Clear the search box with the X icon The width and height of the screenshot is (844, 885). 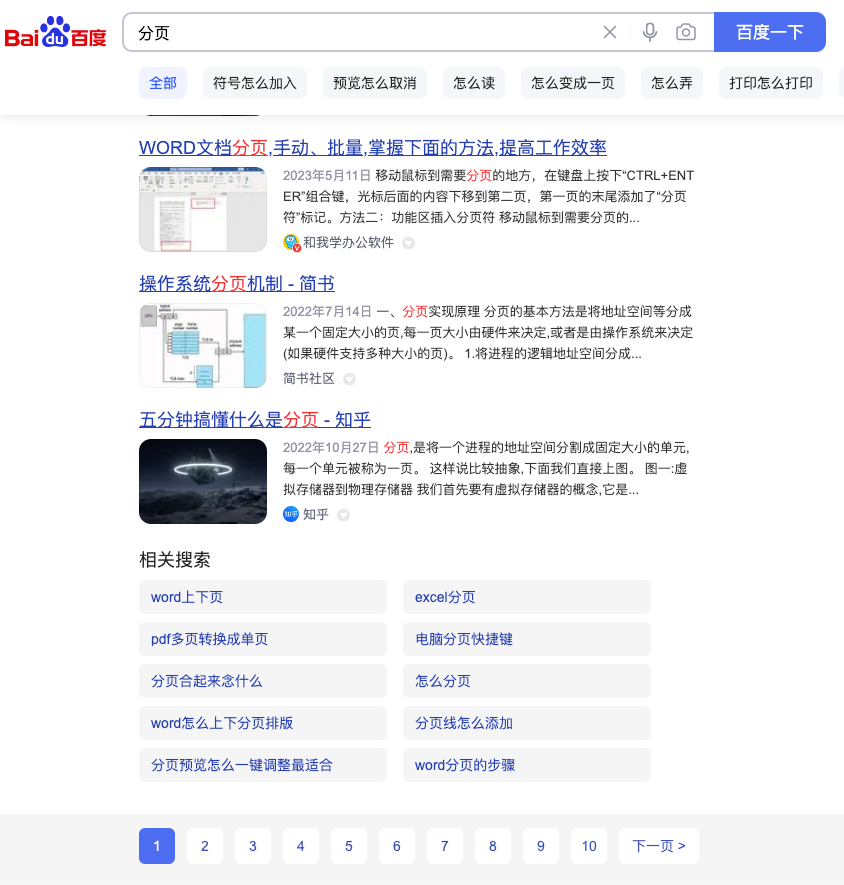[610, 32]
